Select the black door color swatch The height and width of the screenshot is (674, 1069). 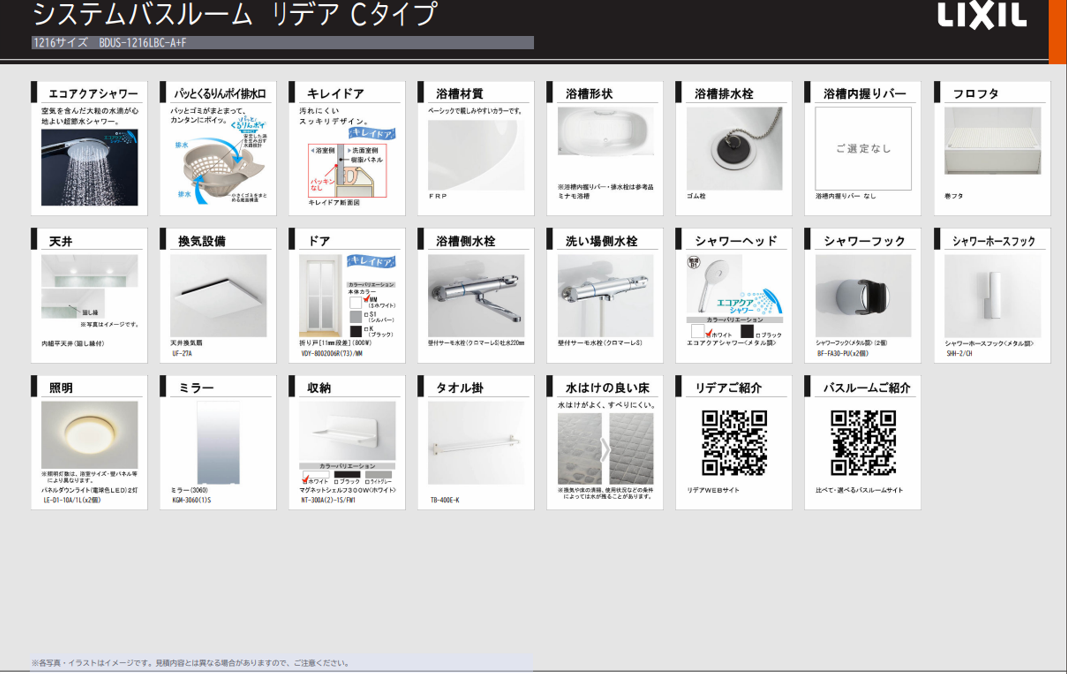pyautogui.click(x=355, y=331)
